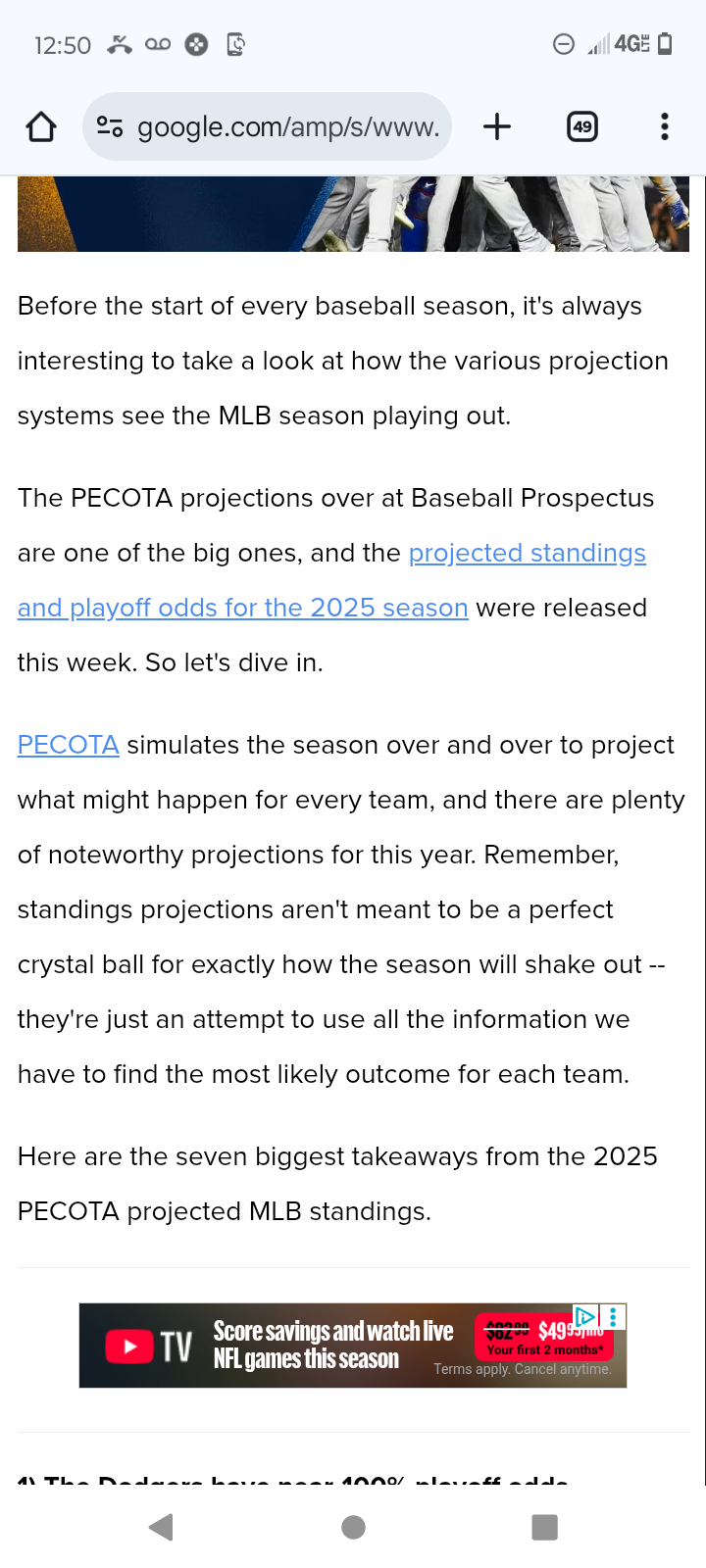The image size is (706, 1568).
Task: Open the ad options three-dot icon
Action: (613, 1316)
